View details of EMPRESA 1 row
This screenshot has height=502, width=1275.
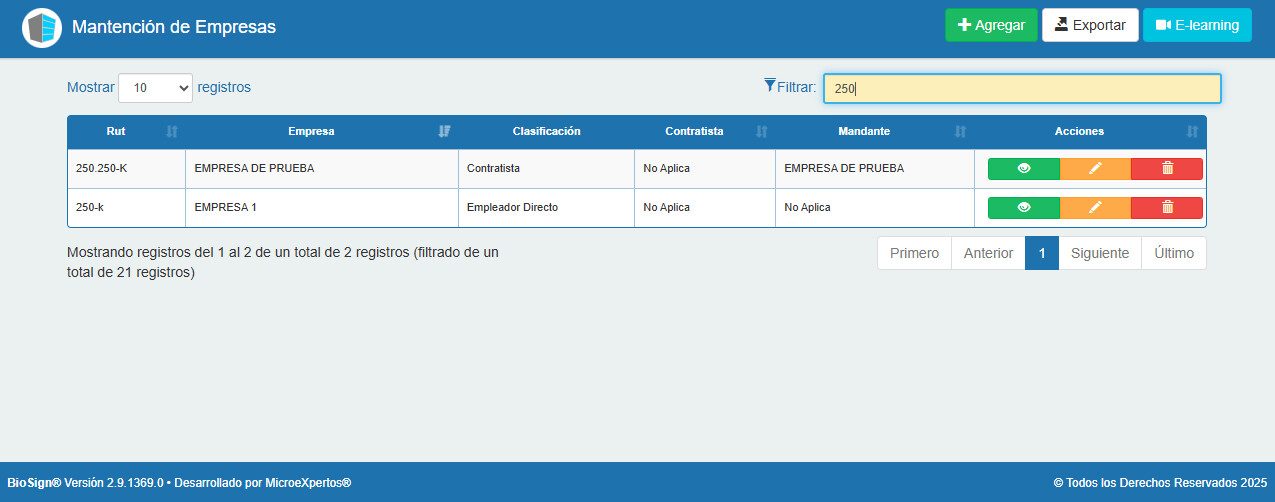pos(1023,208)
